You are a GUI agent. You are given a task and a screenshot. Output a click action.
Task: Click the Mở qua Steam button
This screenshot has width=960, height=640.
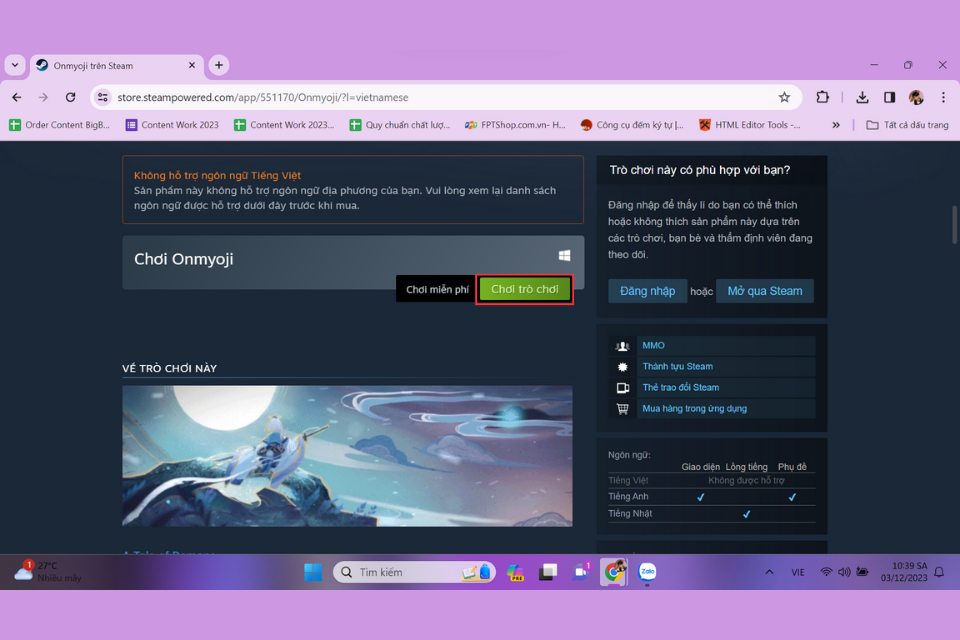pos(765,291)
